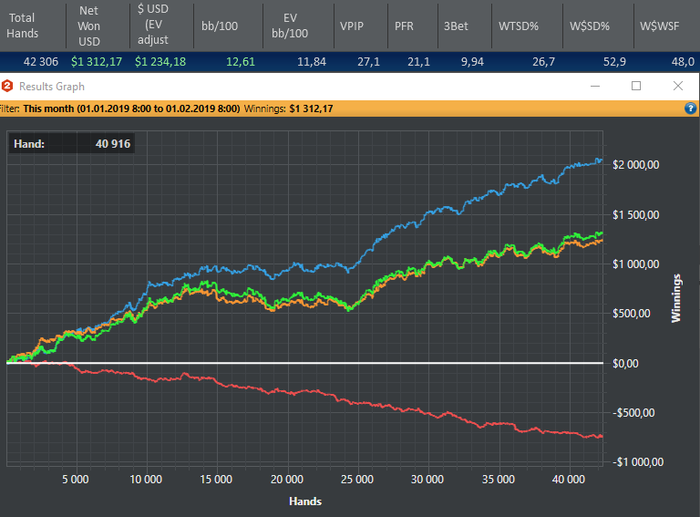Click the 25 000 hands axis tick label
Image resolution: width=700 pixels, height=517 pixels.
(357, 480)
